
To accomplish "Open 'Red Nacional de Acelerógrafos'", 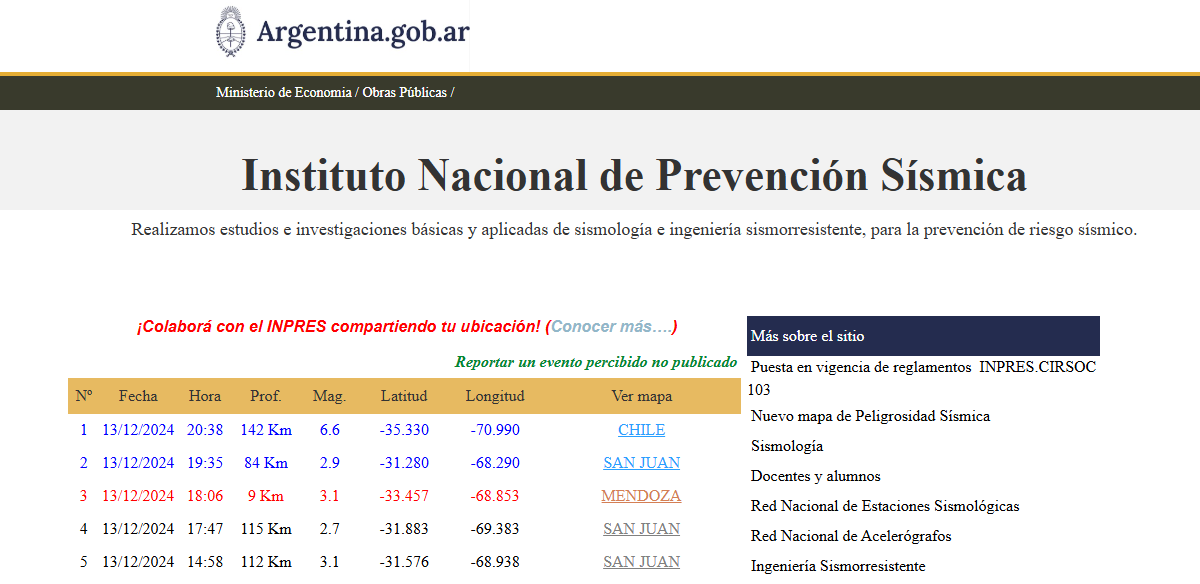I will tap(851, 536).
